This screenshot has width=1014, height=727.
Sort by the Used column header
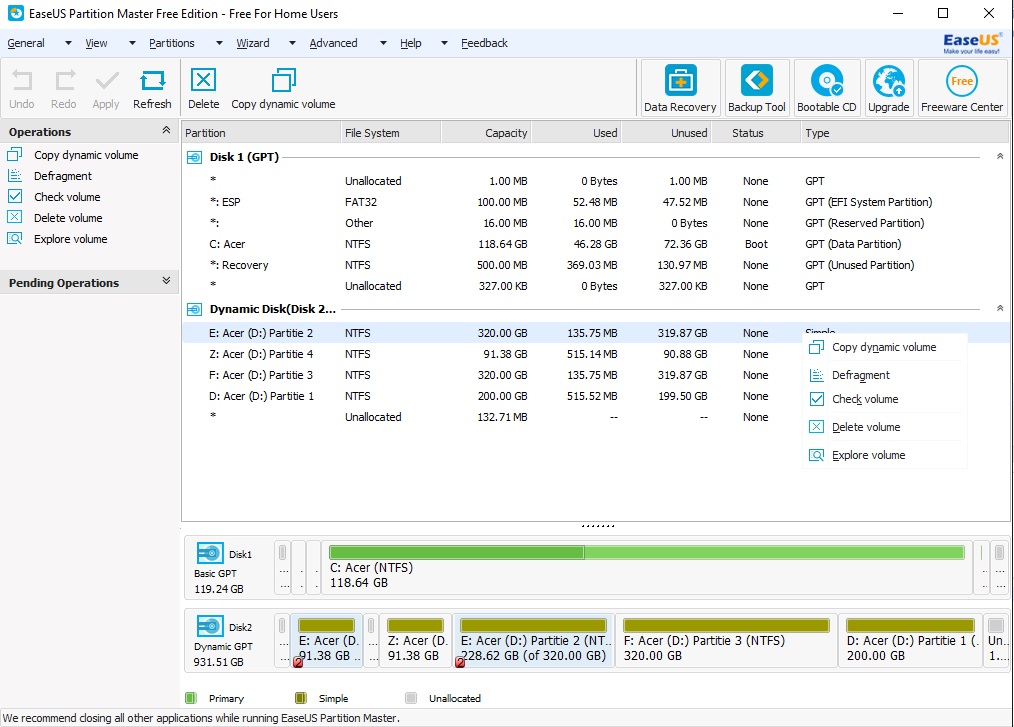coord(576,133)
